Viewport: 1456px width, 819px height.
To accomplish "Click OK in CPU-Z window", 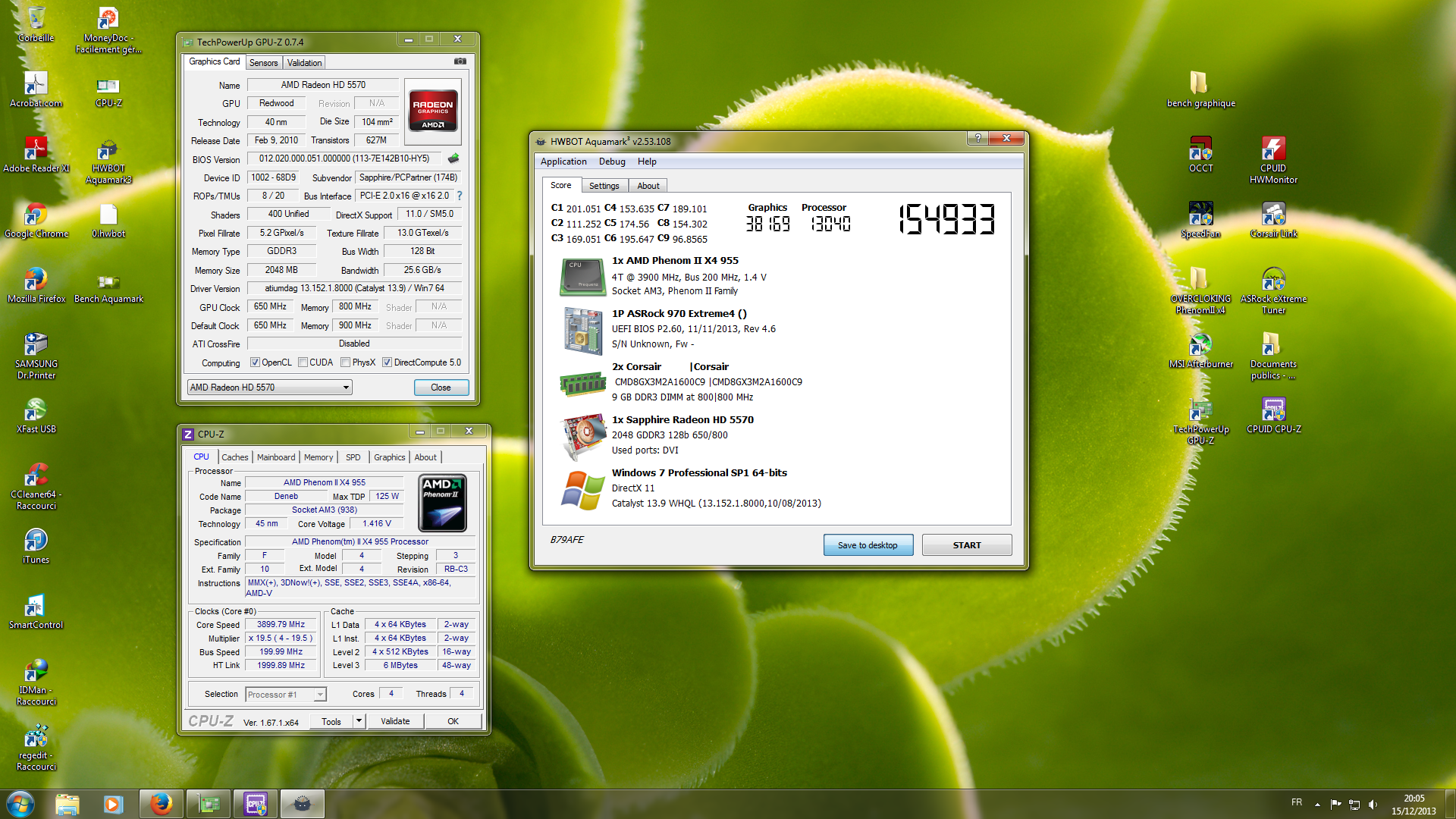I will point(453,721).
